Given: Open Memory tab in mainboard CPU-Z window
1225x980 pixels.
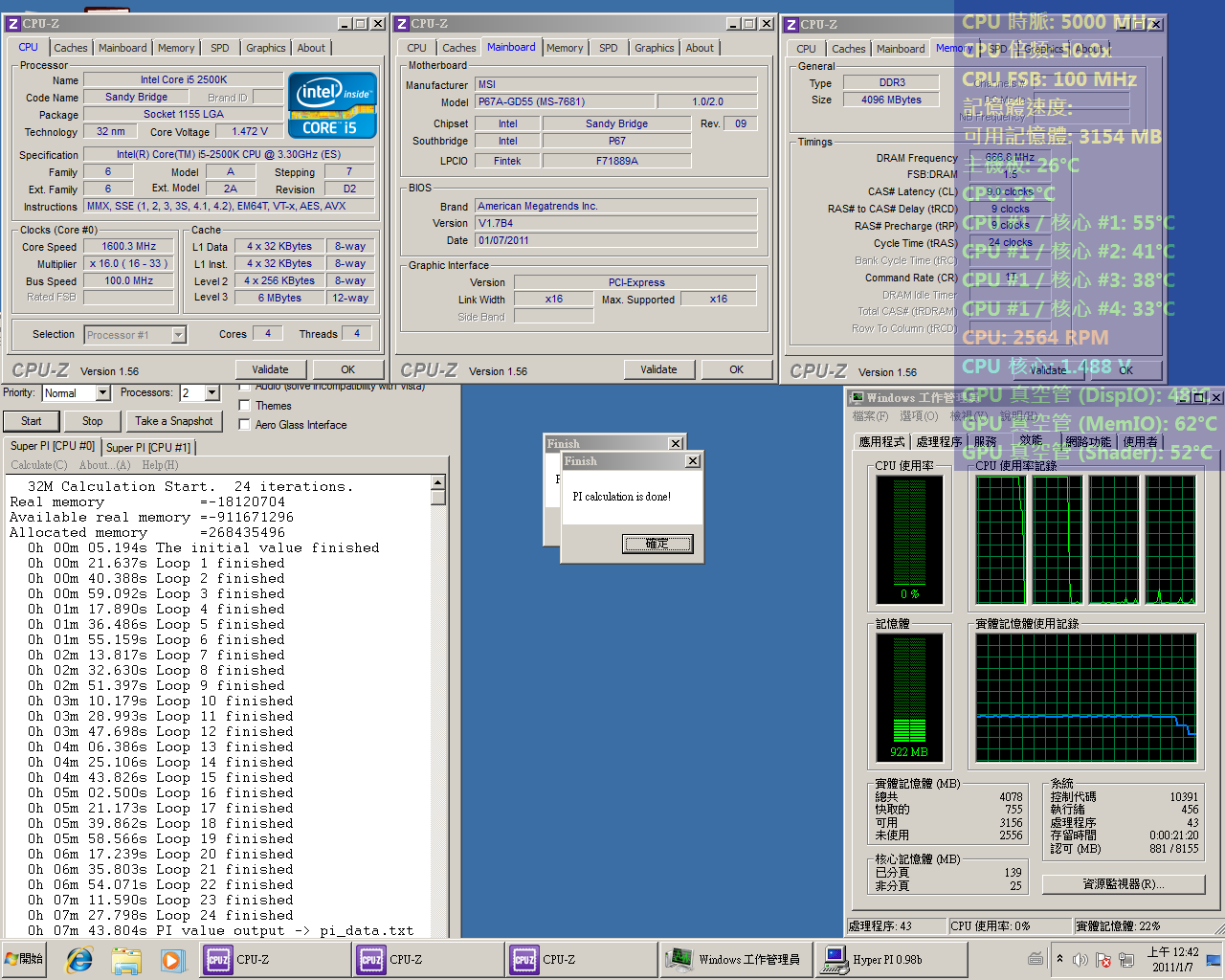Looking at the screenshot, I should pyautogui.click(x=565, y=48).
